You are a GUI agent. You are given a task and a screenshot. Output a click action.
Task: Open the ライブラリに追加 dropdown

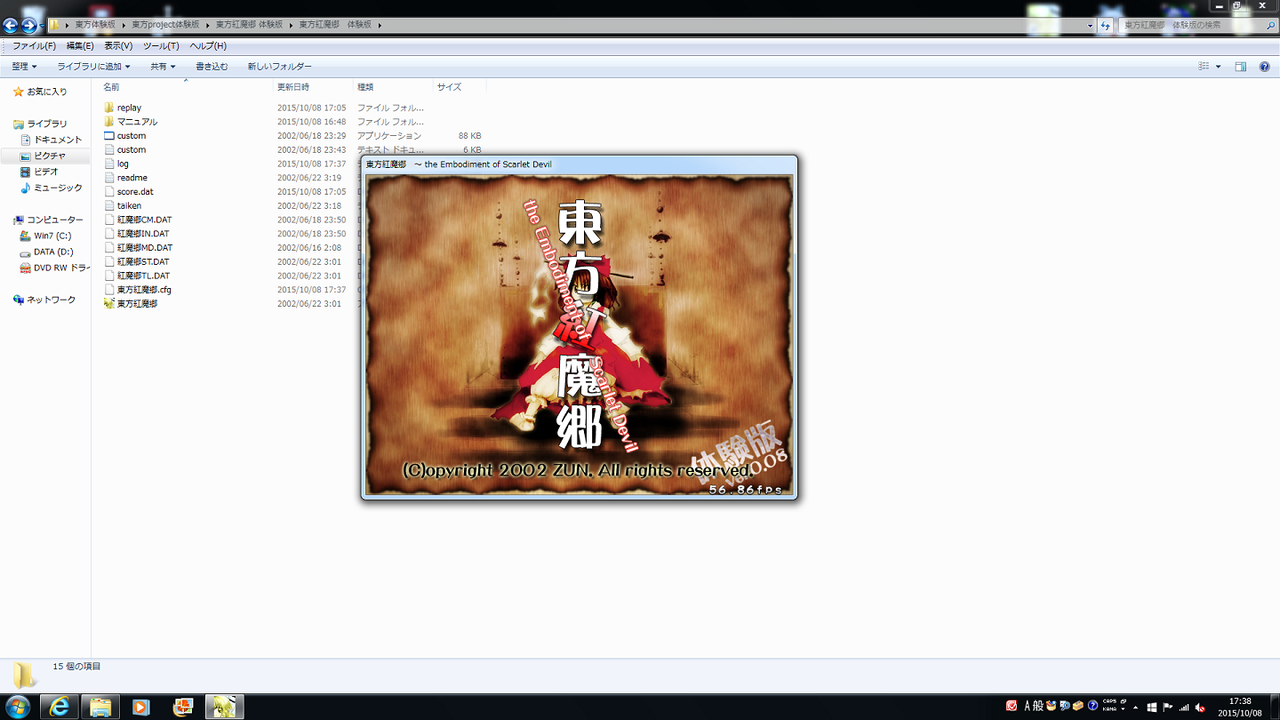[94, 66]
